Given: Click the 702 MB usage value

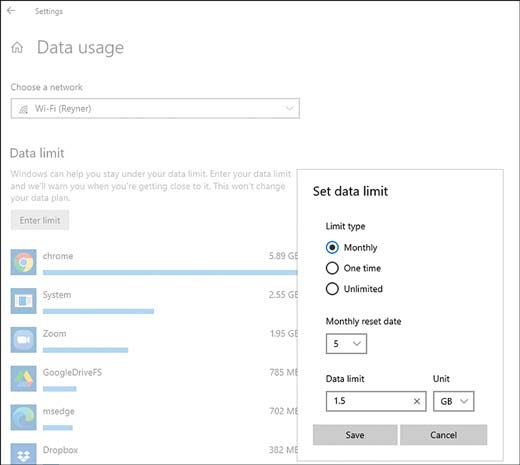Looking at the screenshot, I should 283,411.
